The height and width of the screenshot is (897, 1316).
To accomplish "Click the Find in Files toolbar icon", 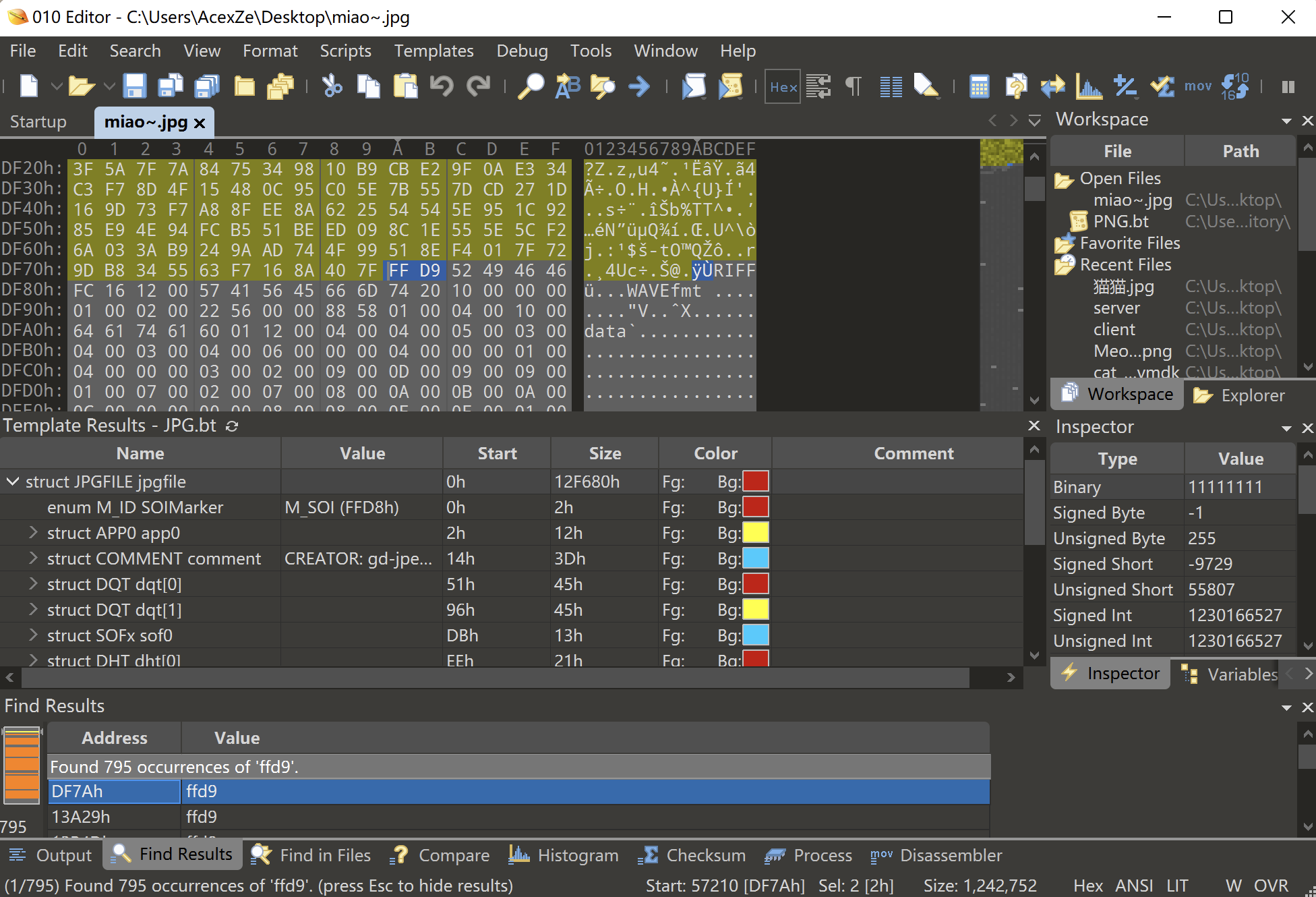I will pyautogui.click(x=603, y=86).
